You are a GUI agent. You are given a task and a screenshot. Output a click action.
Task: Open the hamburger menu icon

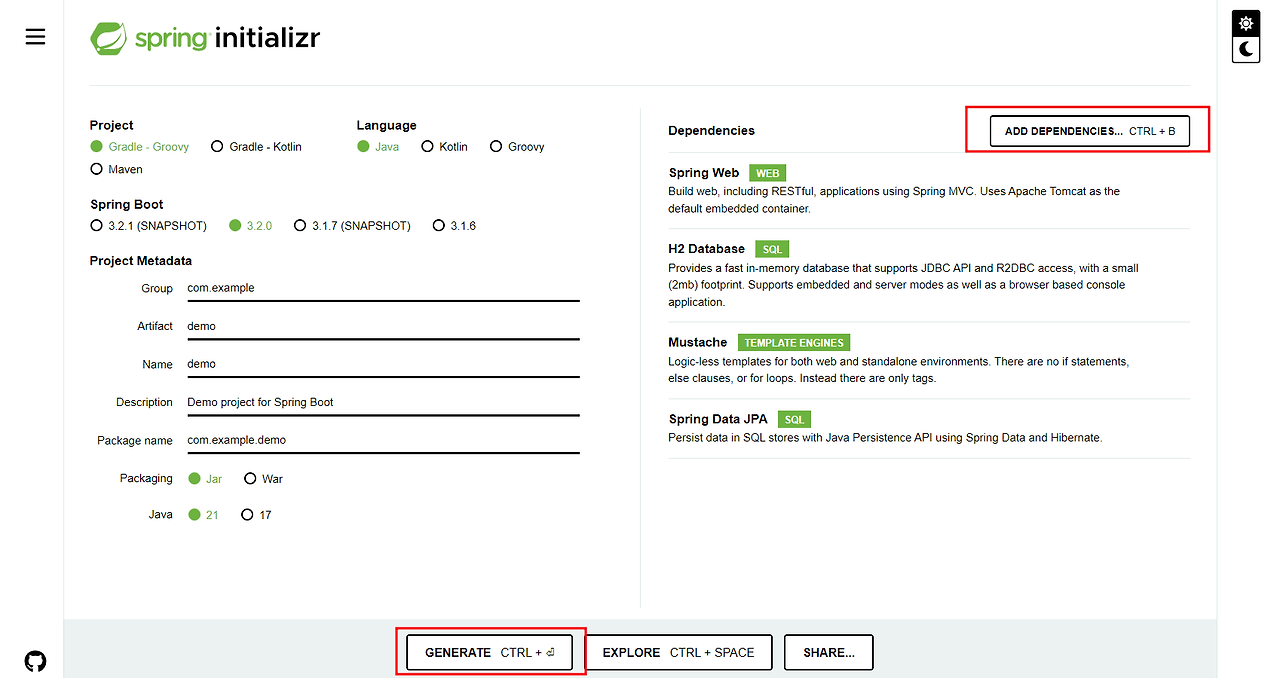point(35,37)
